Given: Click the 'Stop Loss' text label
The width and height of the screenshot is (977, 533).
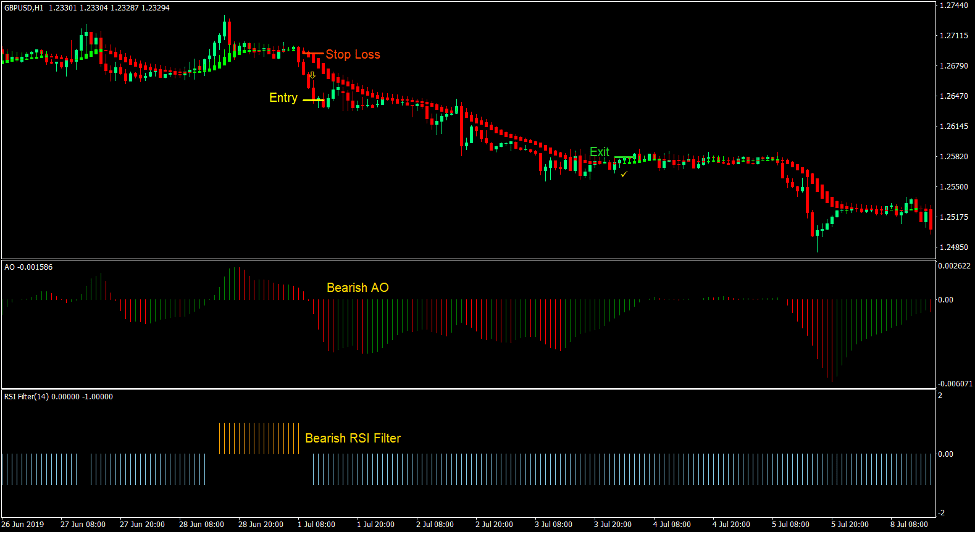Looking at the screenshot, I should (x=352, y=54).
